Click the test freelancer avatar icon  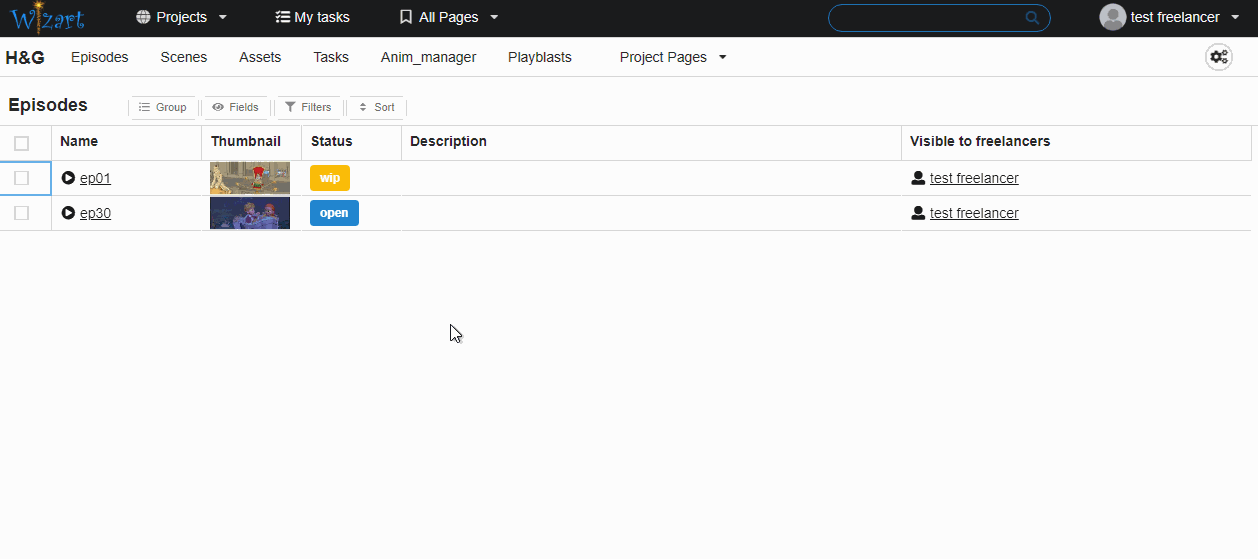tap(1112, 17)
